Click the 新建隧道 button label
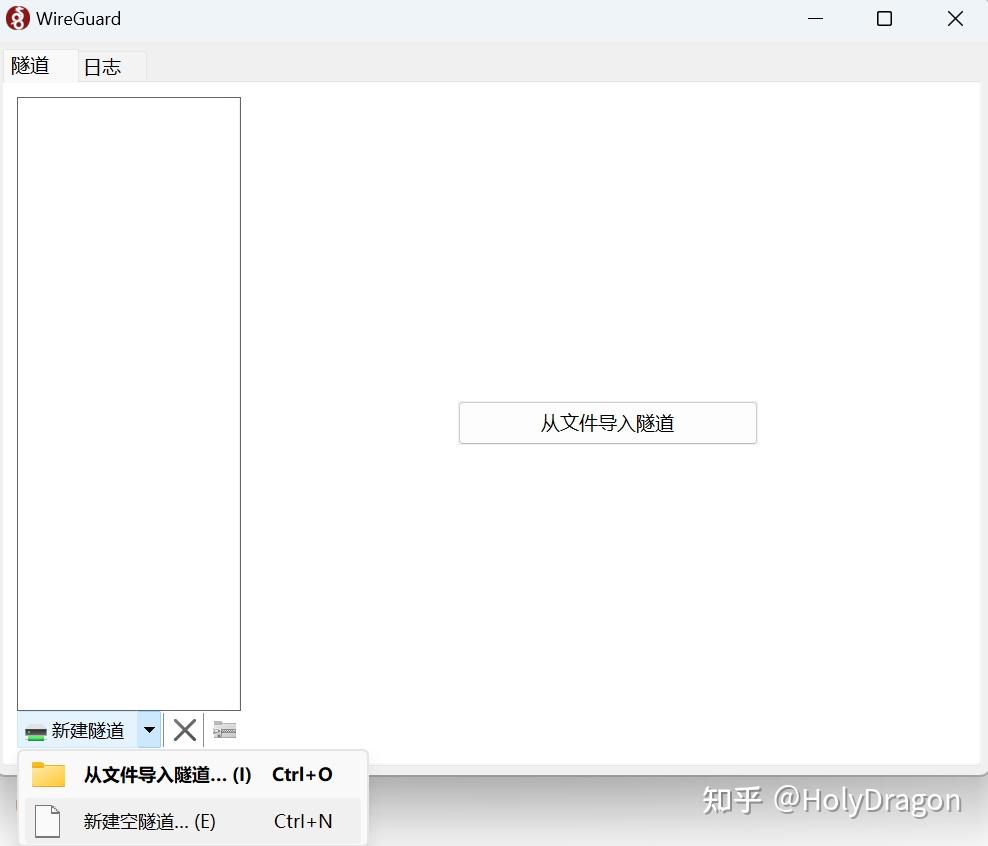The image size is (988, 846). [88, 730]
